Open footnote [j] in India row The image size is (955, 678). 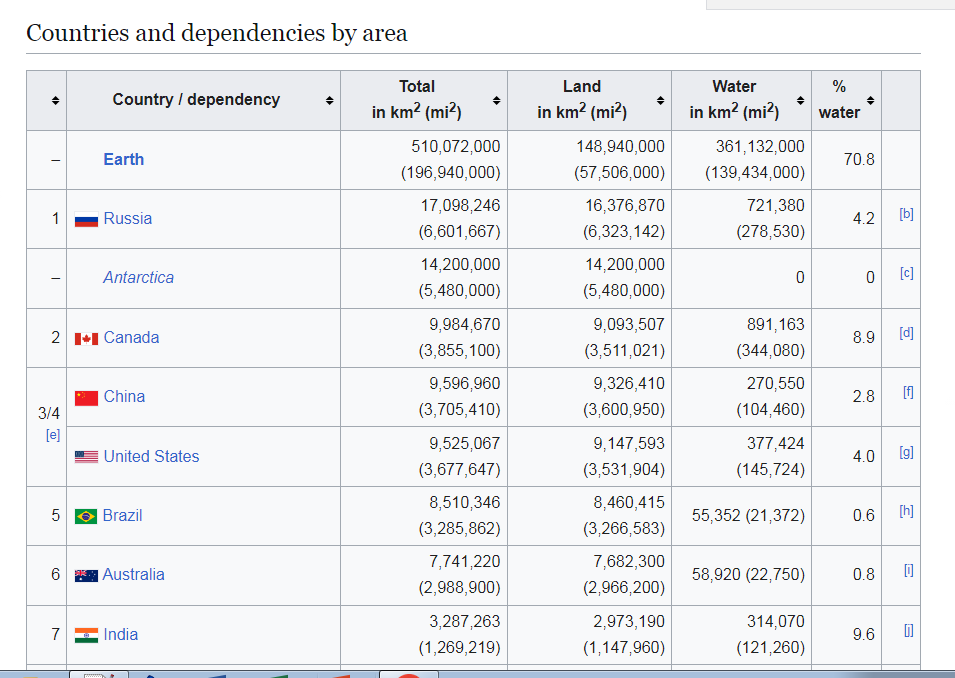point(909,630)
